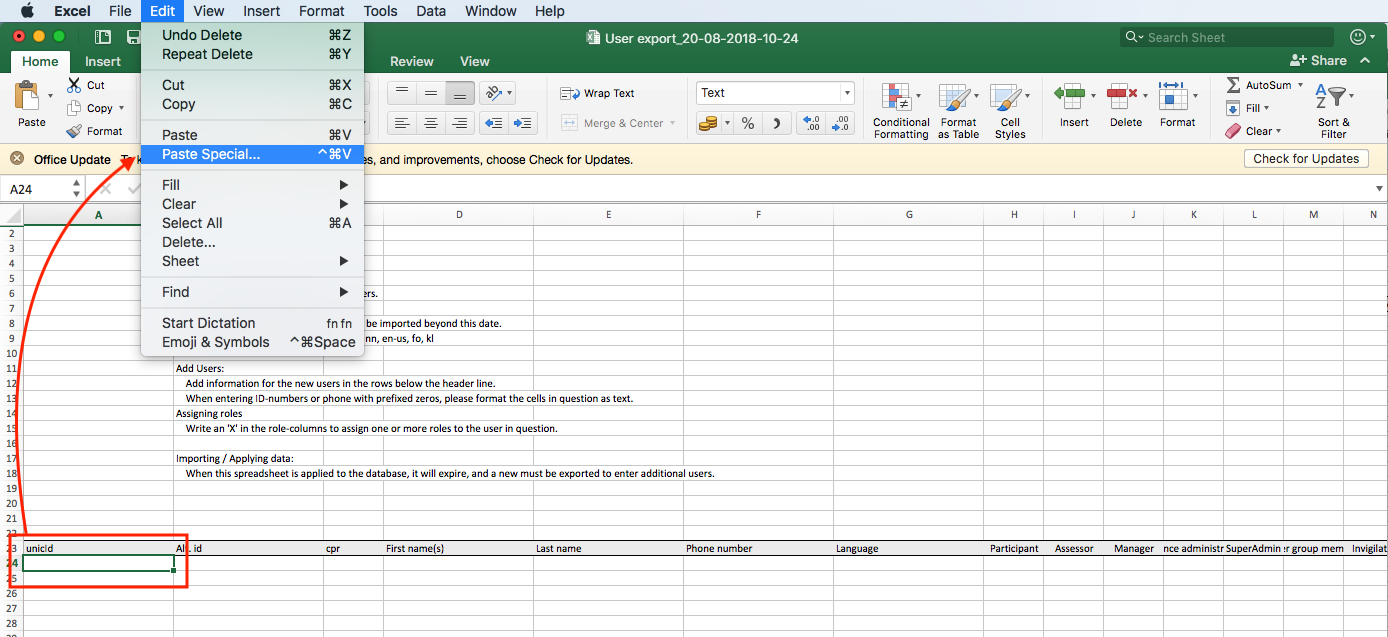Click the Insert cells icon
Viewport: 1388px width, 637px height.
click(x=1070, y=96)
